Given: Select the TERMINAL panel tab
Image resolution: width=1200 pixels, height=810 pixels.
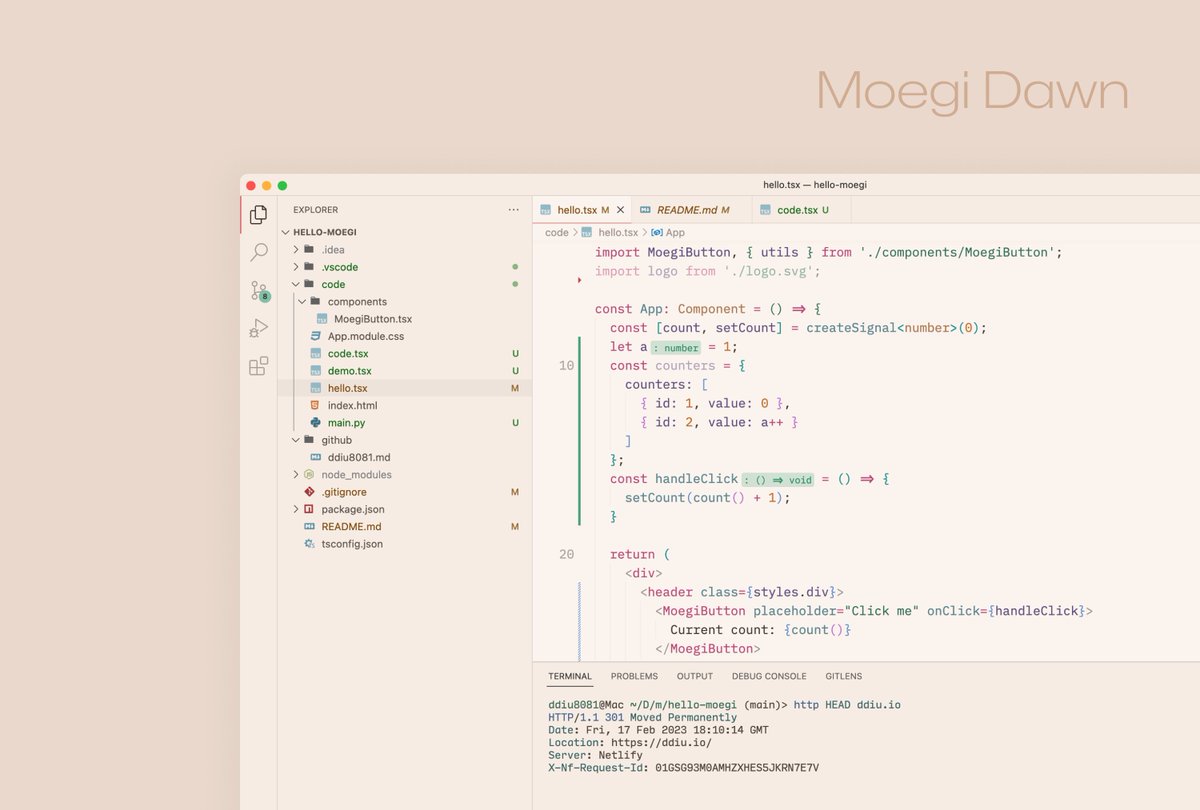Looking at the screenshot, I should [x=570, y=676].
